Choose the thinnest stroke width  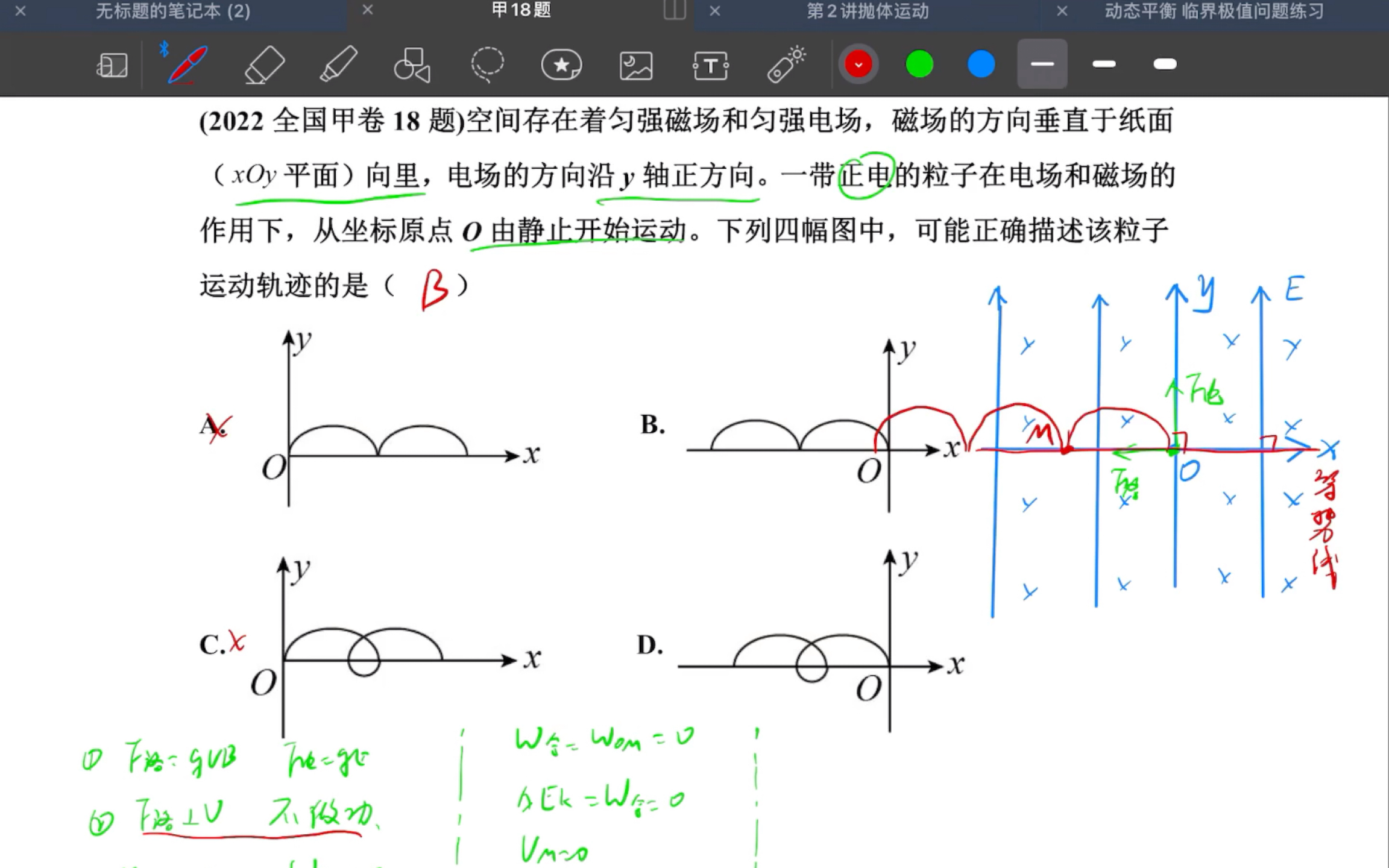click(x=1042, y=64)
